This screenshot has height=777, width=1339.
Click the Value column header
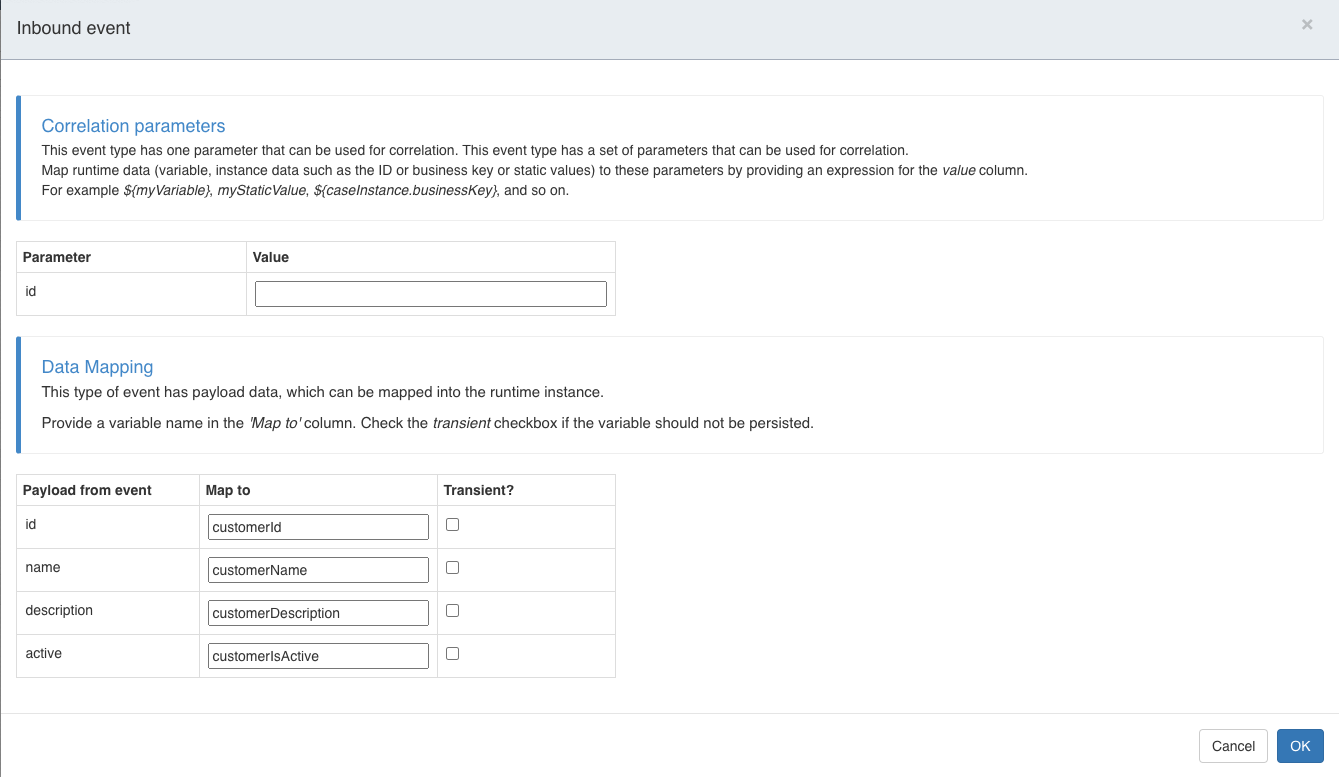(271, 257)
